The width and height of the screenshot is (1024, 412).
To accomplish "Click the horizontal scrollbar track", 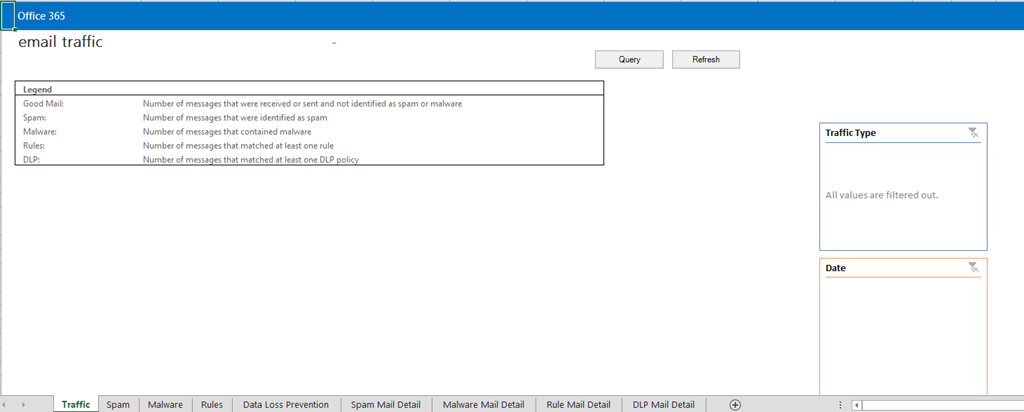I will [x=940, y=405].
